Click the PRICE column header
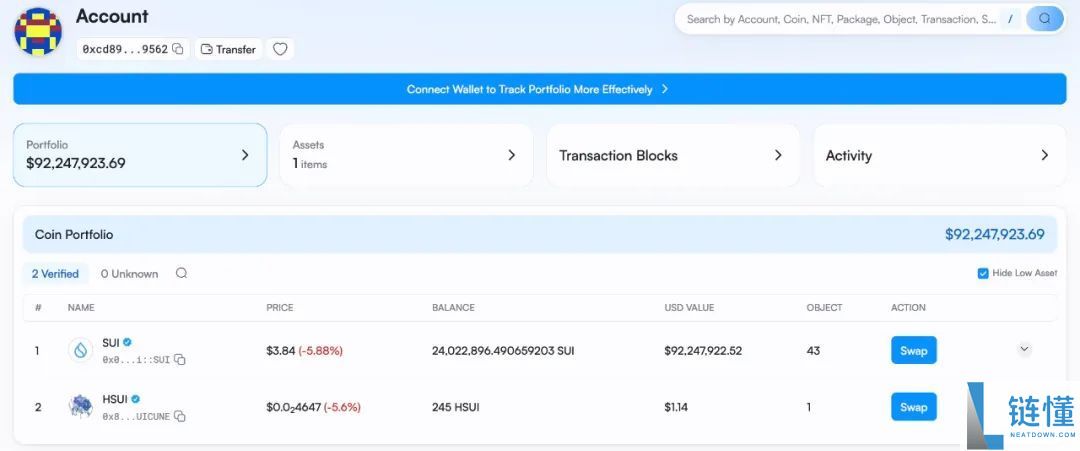 [280, 308]
